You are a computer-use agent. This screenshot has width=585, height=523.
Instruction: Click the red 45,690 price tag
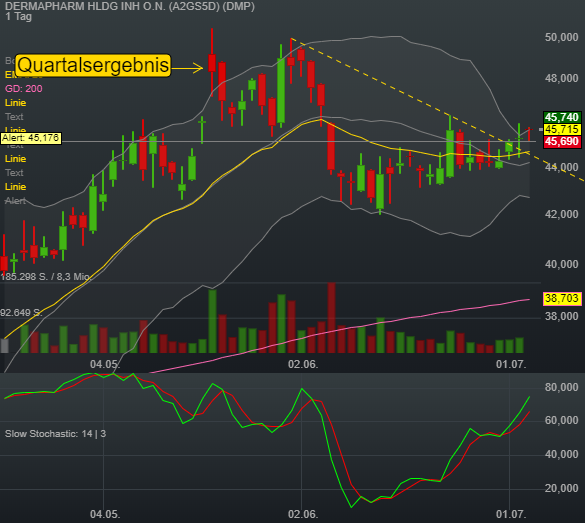(x=561, y=141)
